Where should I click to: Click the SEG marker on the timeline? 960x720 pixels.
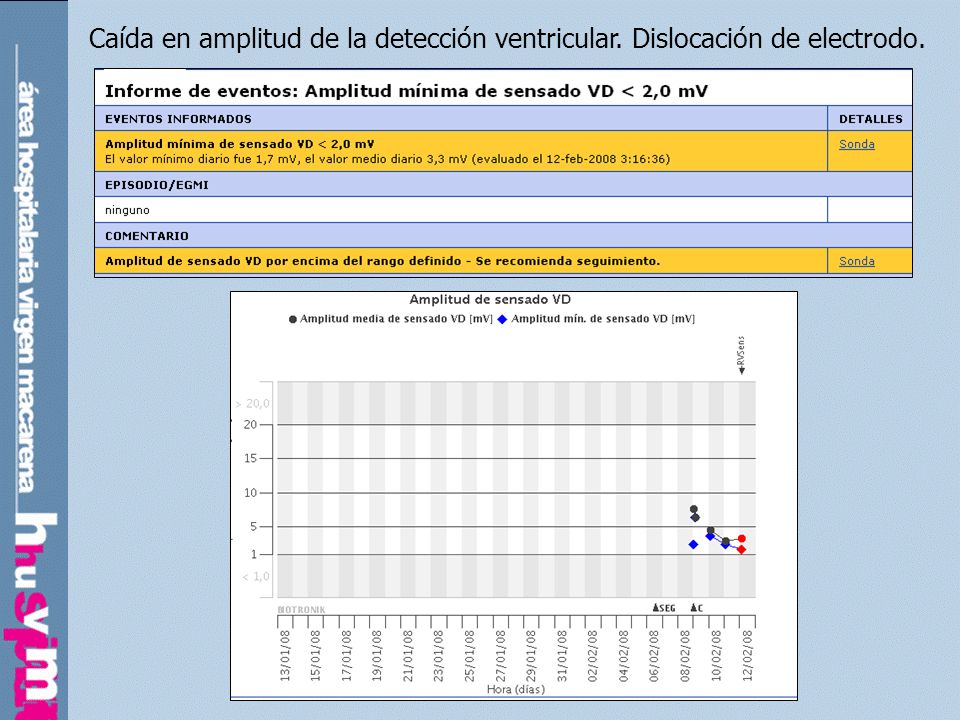(664, 608)
